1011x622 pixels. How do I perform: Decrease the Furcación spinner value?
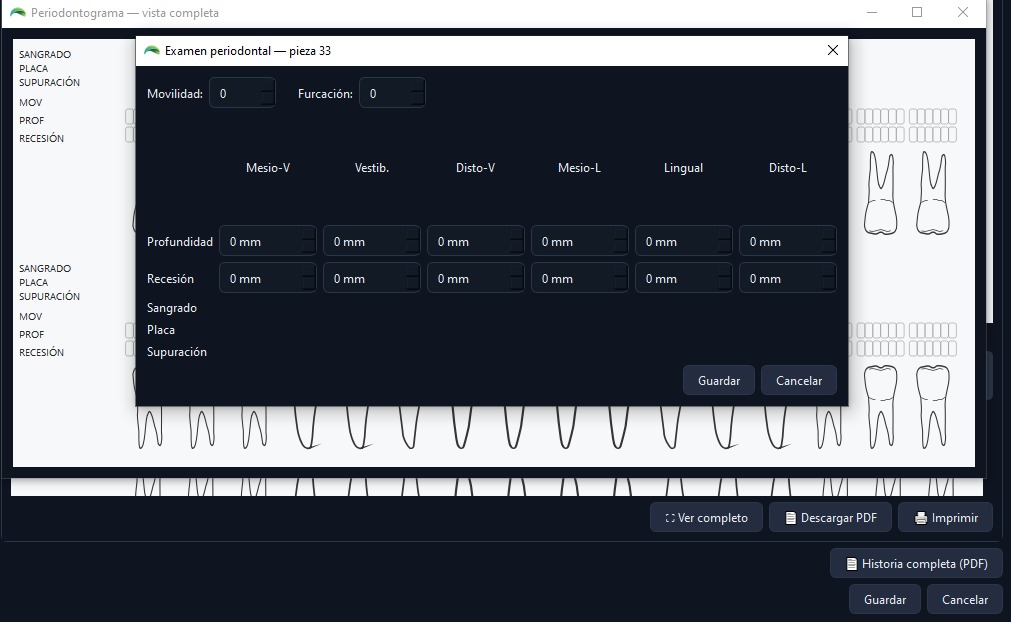coord(418,101)
